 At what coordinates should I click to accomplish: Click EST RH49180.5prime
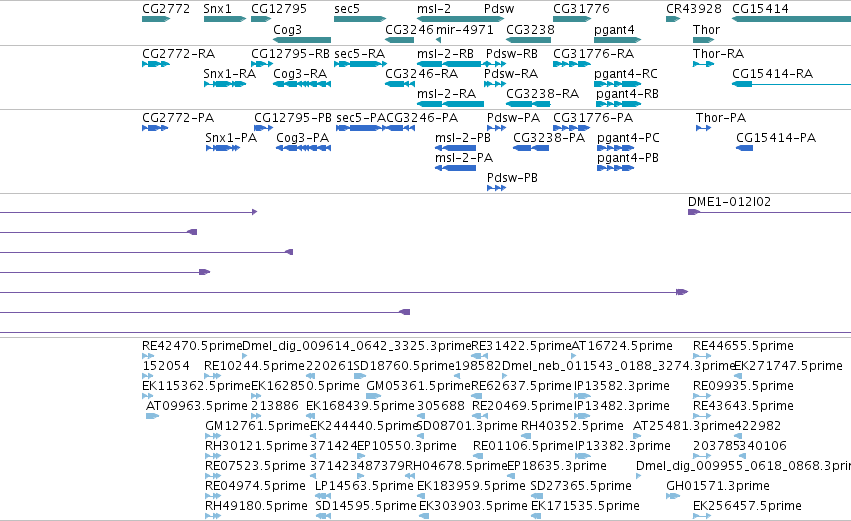[213, 516]
